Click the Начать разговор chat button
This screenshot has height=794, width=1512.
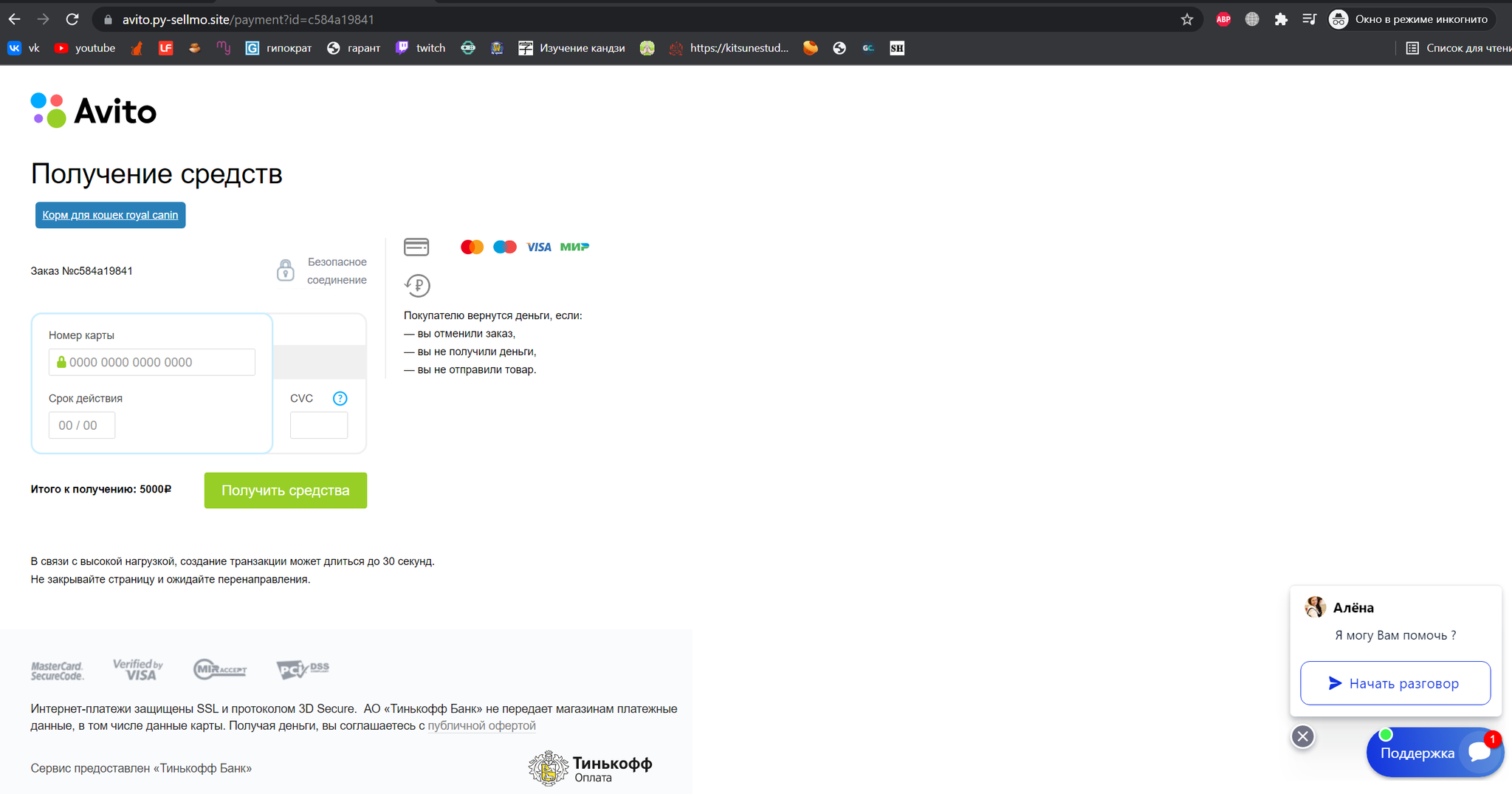[1395, 683]
